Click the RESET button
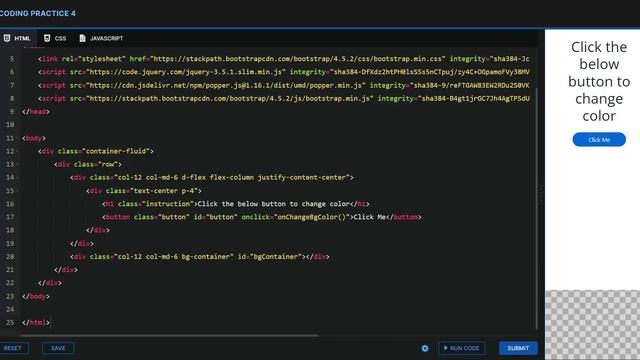The width and height of the screenshot is (640, 360). [13, 348]
